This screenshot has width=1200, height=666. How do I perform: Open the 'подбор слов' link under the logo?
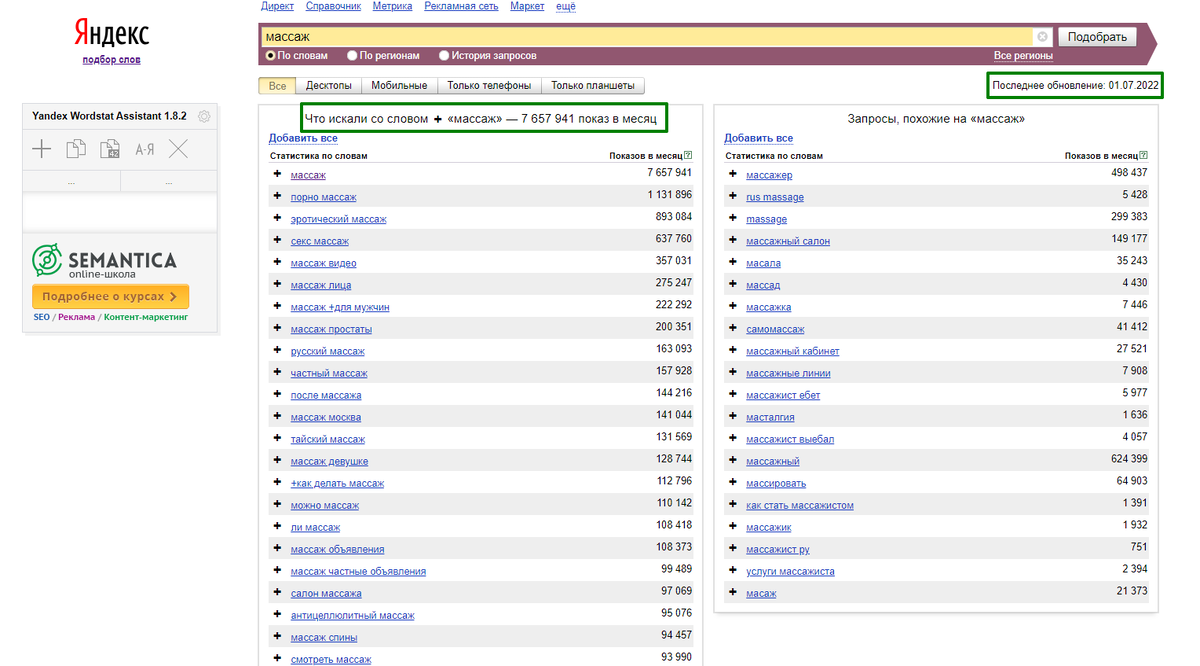(x=111, y=60)
